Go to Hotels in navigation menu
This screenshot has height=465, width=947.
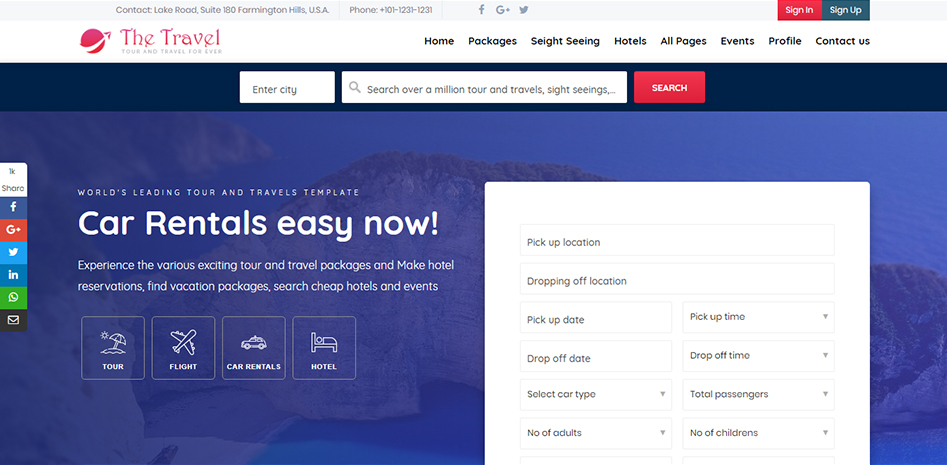pyautogui.click(x=630, y=41)
